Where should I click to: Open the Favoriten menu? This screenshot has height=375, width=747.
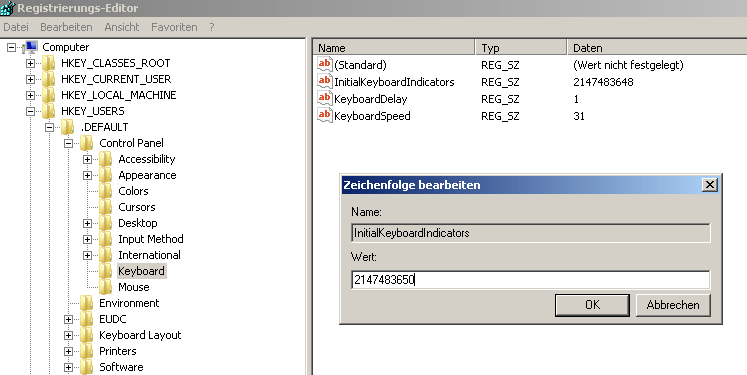[x=174, y=27]
